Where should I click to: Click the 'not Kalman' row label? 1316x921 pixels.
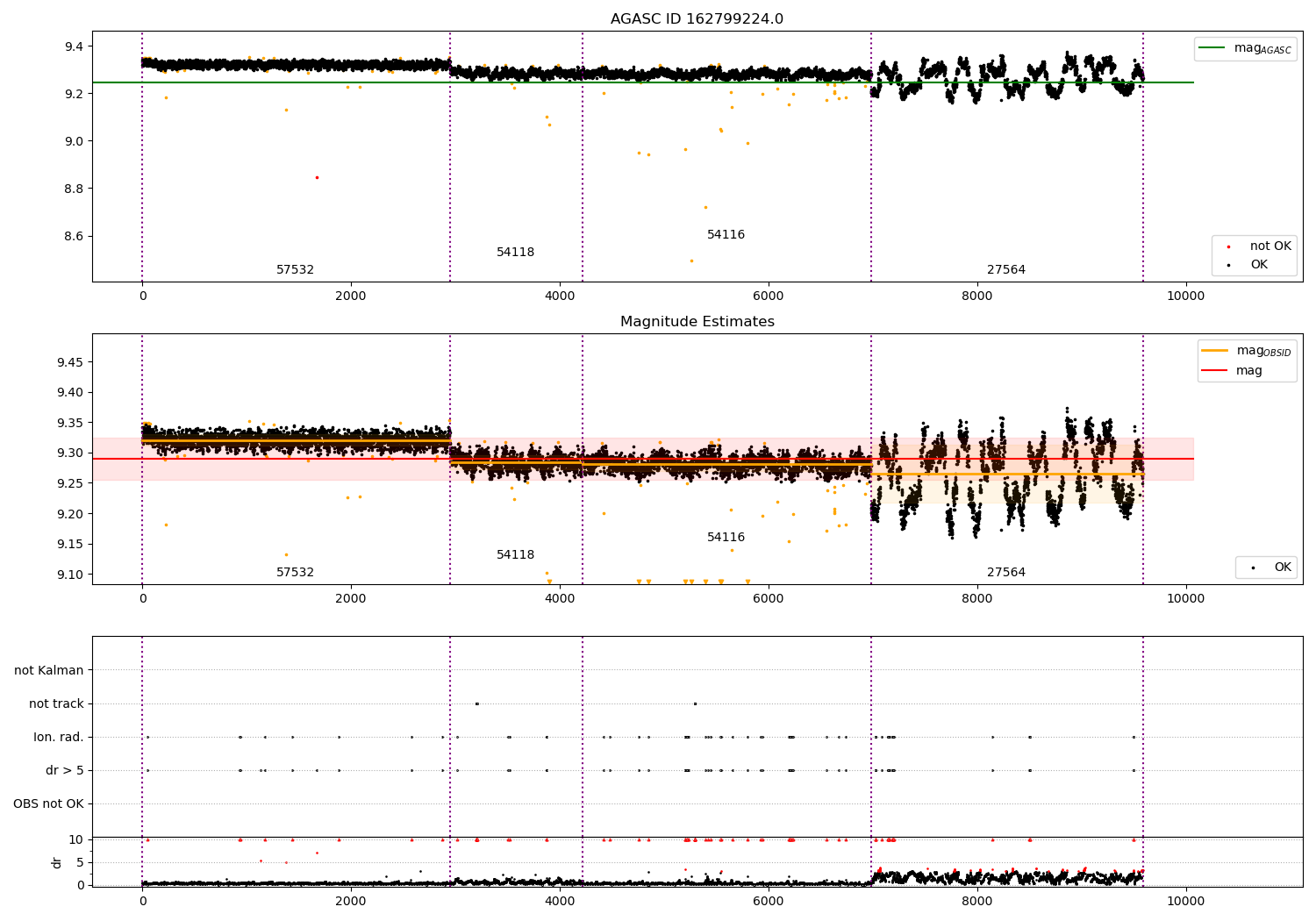[x=49, y=670]
